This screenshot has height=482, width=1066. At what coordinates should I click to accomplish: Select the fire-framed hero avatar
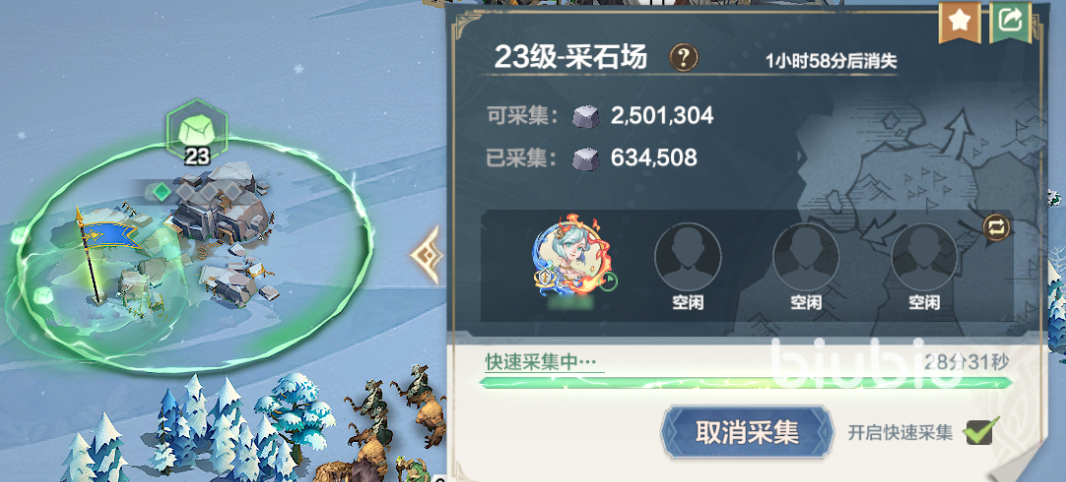pyautogui.click(x=571, y=256)
